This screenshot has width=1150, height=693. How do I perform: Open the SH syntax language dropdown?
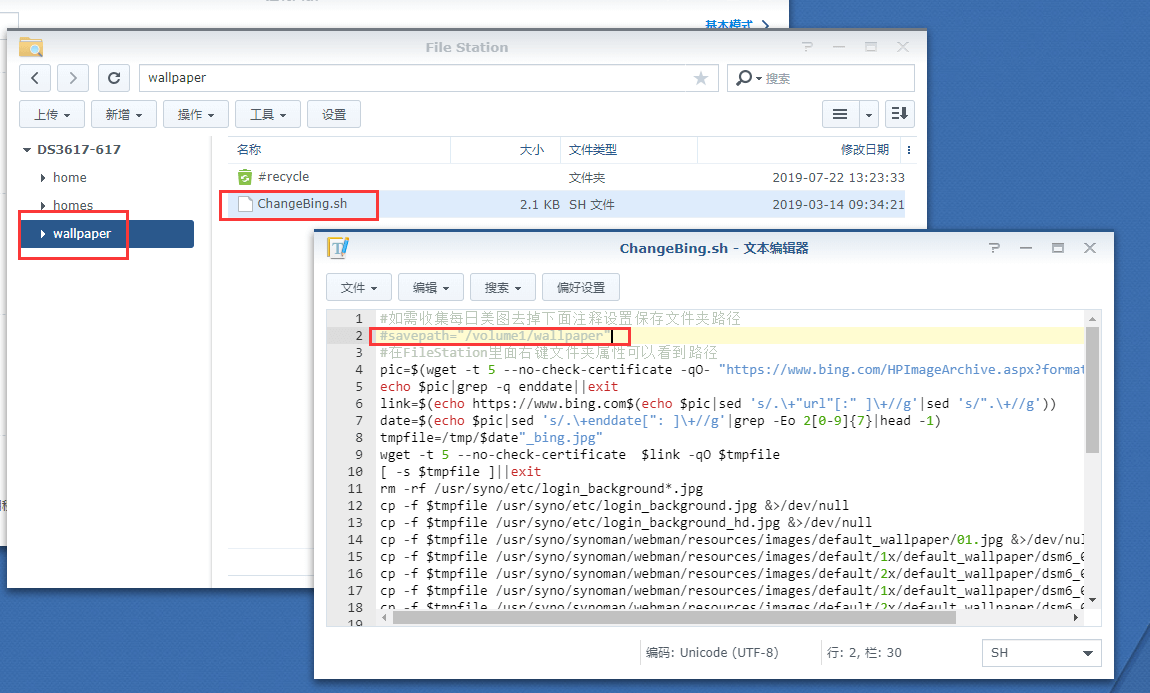(1041, 652)
